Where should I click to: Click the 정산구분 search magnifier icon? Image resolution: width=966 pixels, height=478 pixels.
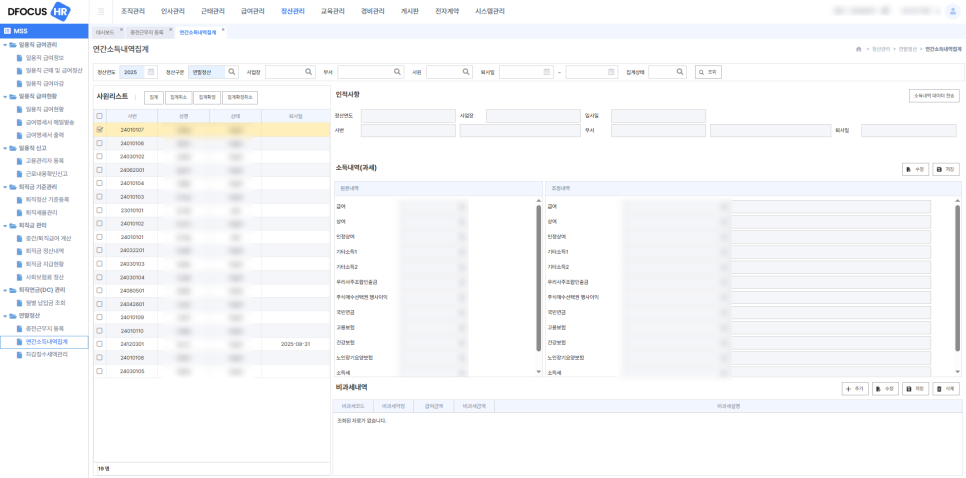232,72
